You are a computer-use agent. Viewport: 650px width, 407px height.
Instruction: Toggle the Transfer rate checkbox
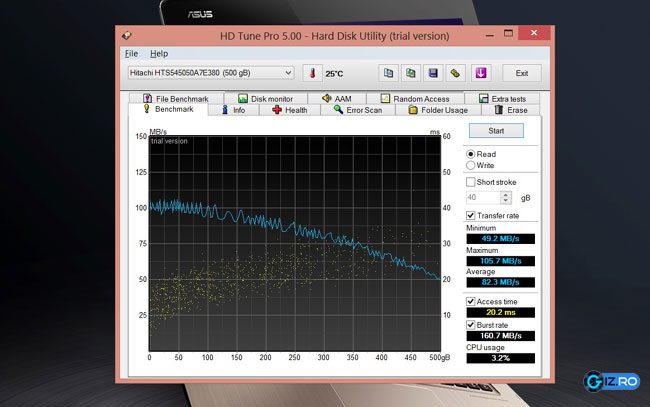471,216
